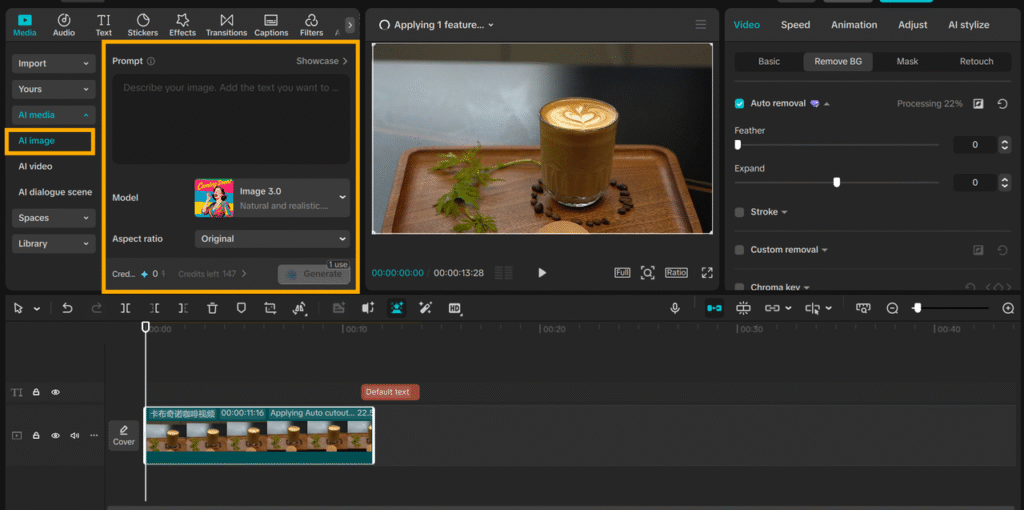
Task: Collapse the AI media section
Action: point(54,115)
